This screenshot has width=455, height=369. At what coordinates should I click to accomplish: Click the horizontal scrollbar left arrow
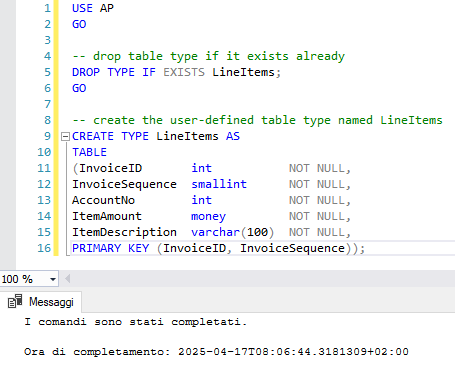click(x=68, y=279)
